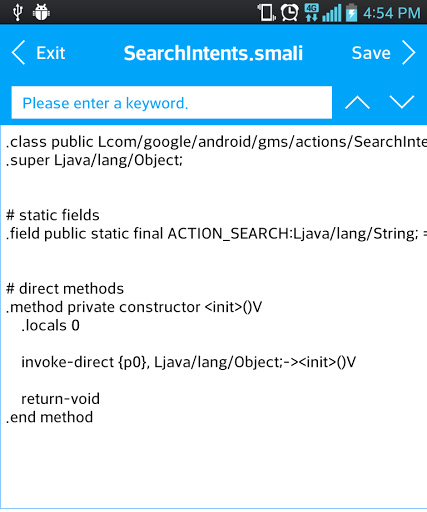427x512 pixels.
Task: Place cursor on the return-void line
Action: [60, 399]
